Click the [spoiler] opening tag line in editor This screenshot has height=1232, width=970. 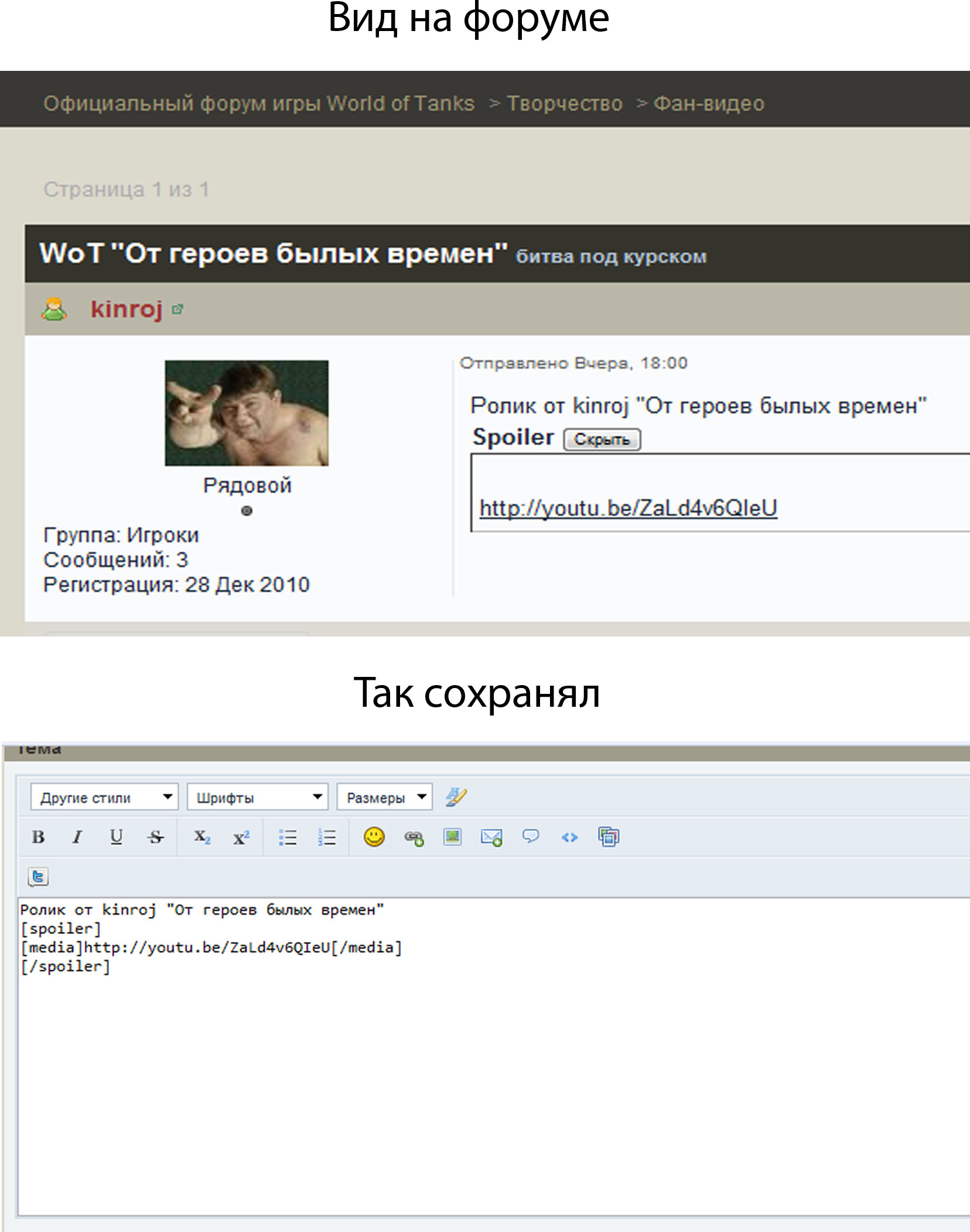[61, 929]
